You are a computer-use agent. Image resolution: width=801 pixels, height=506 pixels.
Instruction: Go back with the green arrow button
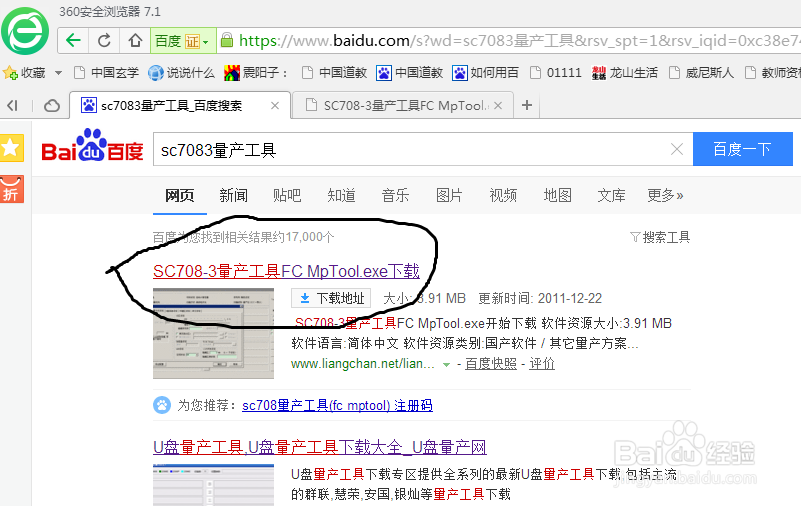pos(74,40)
